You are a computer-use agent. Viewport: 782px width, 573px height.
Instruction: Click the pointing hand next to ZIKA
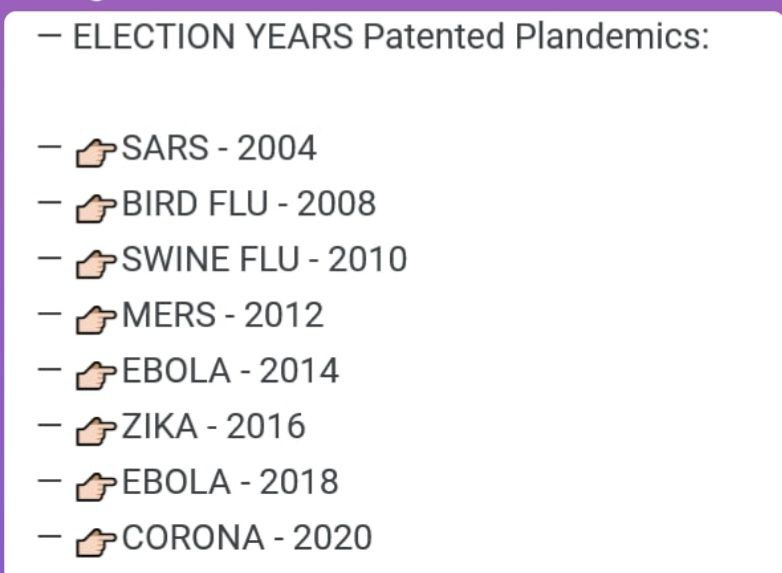(x=97, y=430)
